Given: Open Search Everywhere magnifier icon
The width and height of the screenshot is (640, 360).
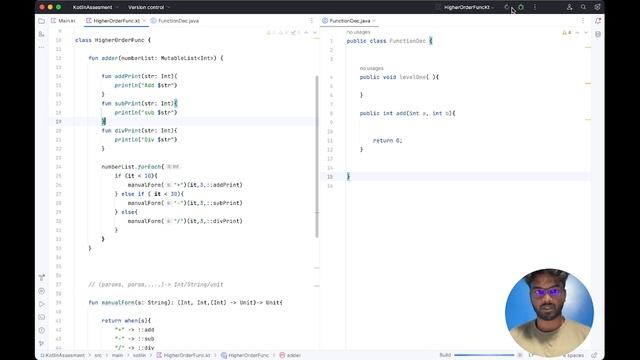Looking at the screenshot, I should (583, 7).
